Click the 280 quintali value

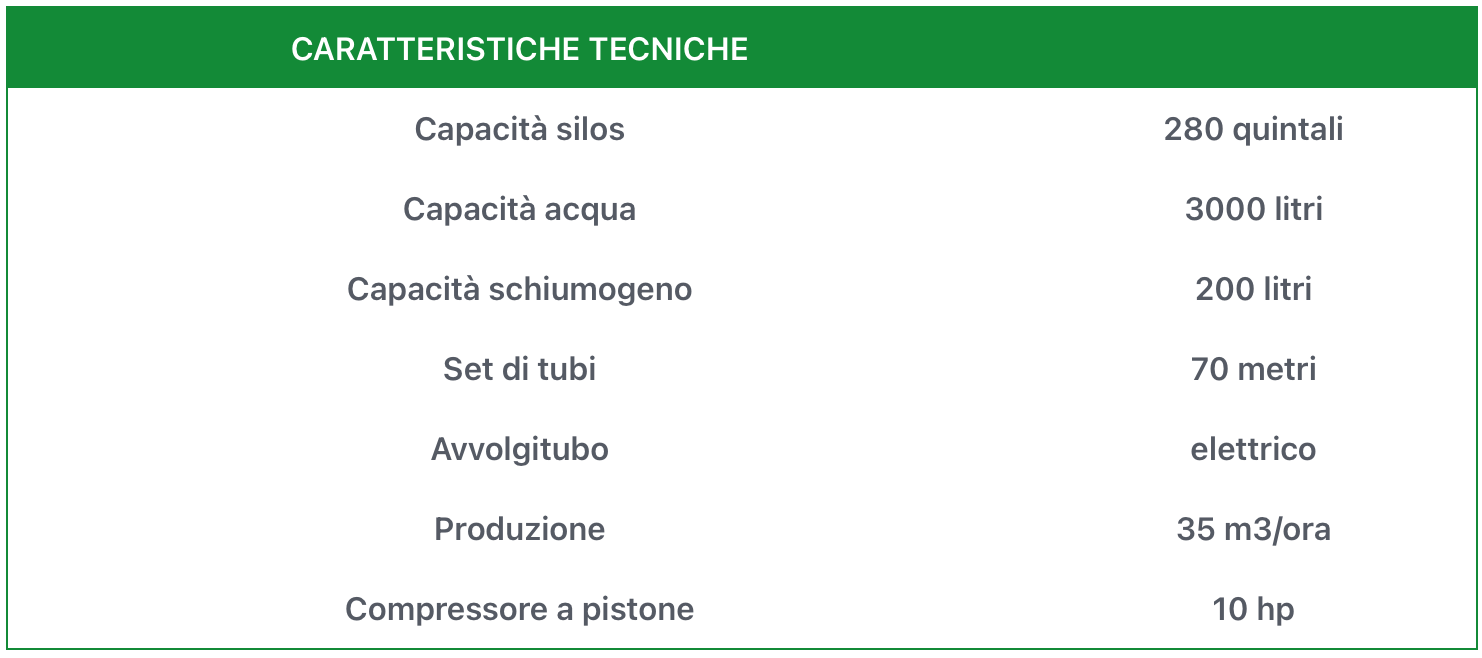(1253, 129)
